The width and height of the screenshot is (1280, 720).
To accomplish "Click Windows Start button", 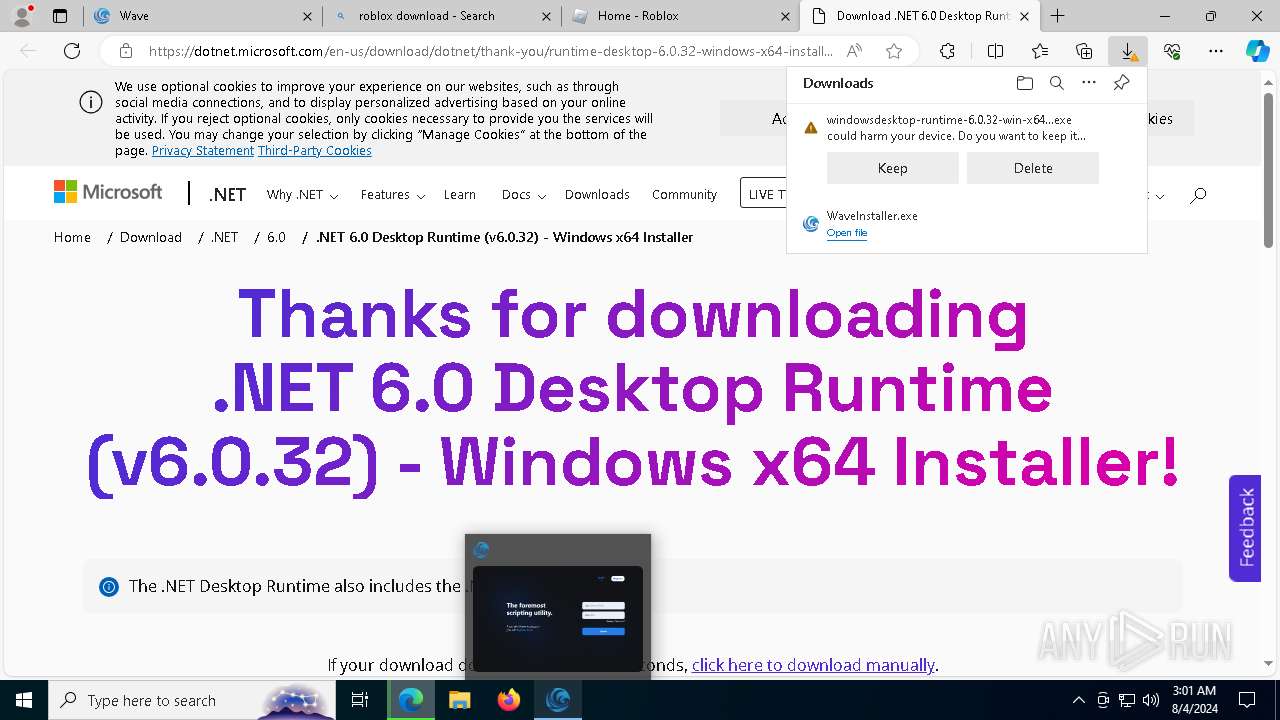I will pyautogui.click(x=23, y=700).
